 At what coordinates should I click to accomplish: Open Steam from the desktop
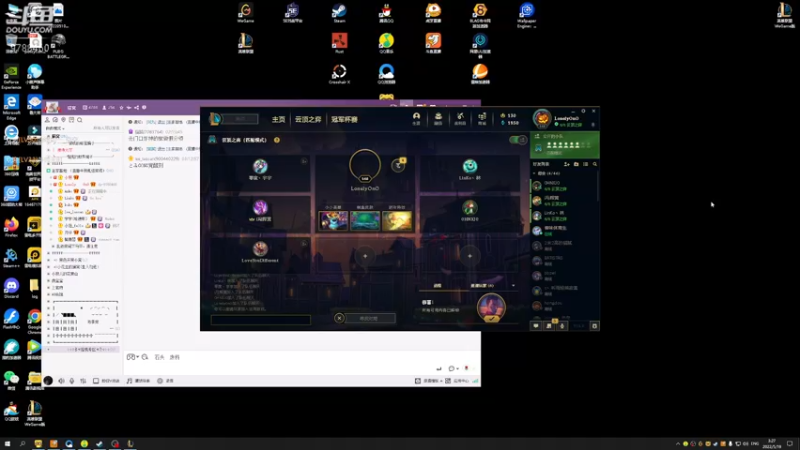point(339,13)
